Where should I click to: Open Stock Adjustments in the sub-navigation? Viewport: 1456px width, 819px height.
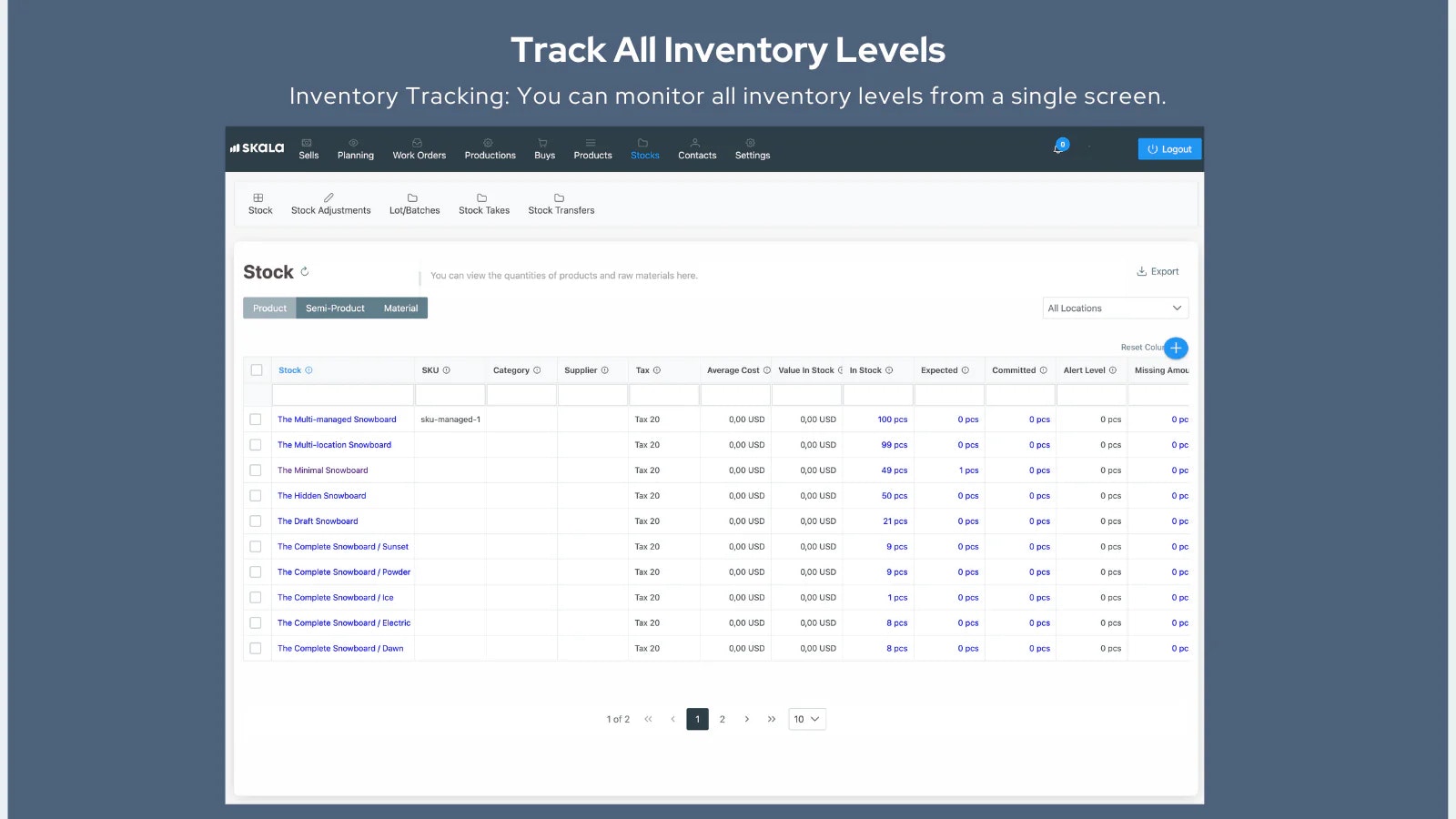331,204
